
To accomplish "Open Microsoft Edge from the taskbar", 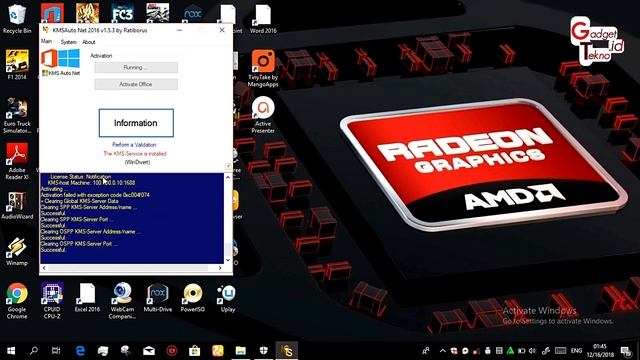I will tap(80, 351).
